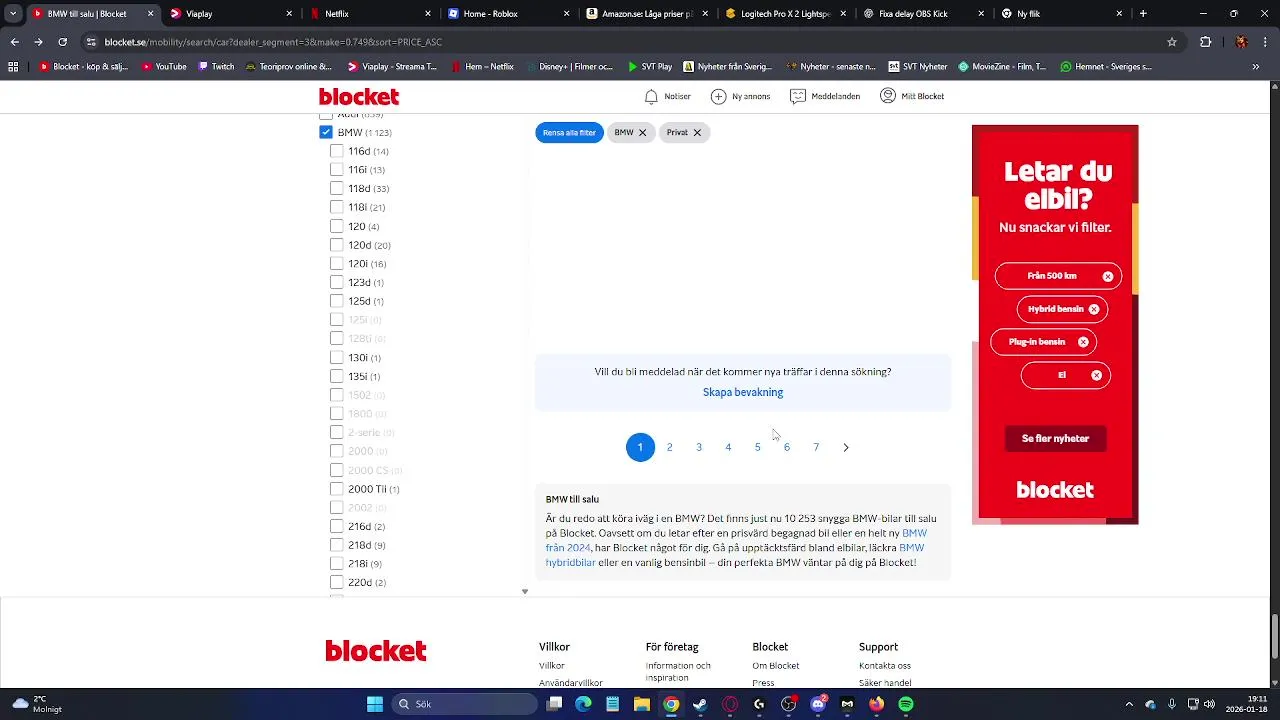
Task: Click Rensa alla filter button
Action: [x=569, y=132]
